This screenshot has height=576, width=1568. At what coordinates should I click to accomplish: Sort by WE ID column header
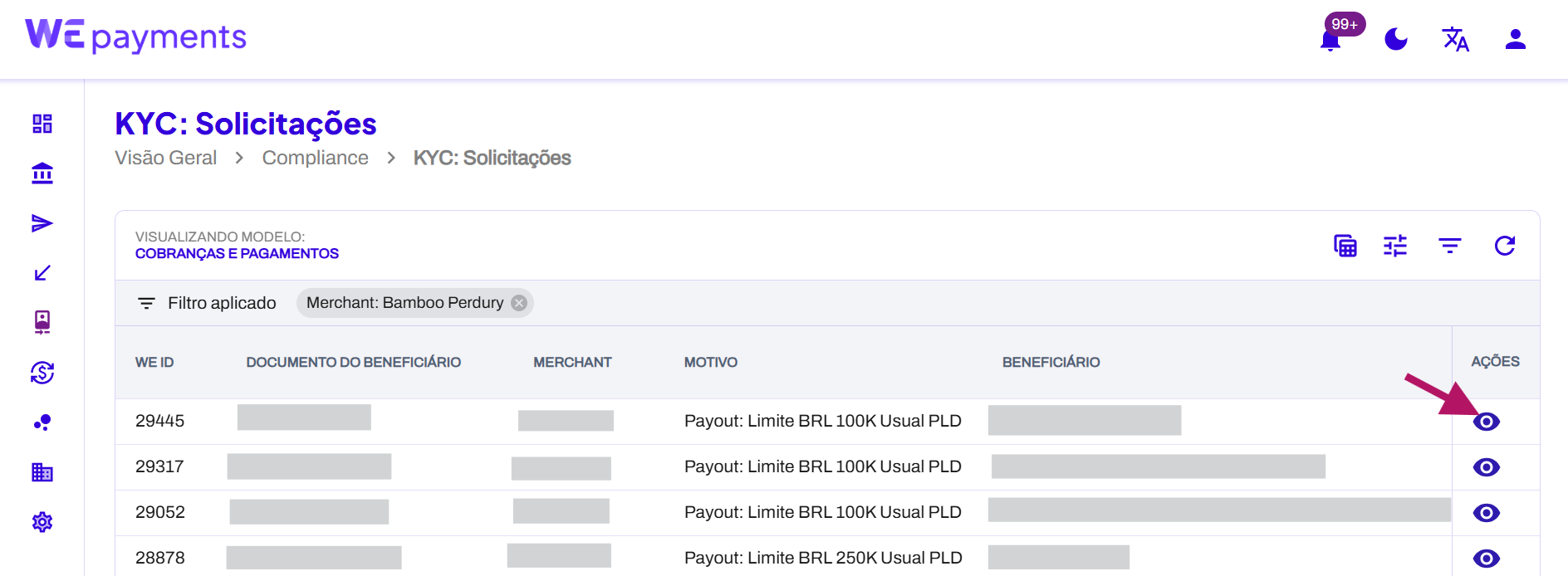tap(154, 362)
